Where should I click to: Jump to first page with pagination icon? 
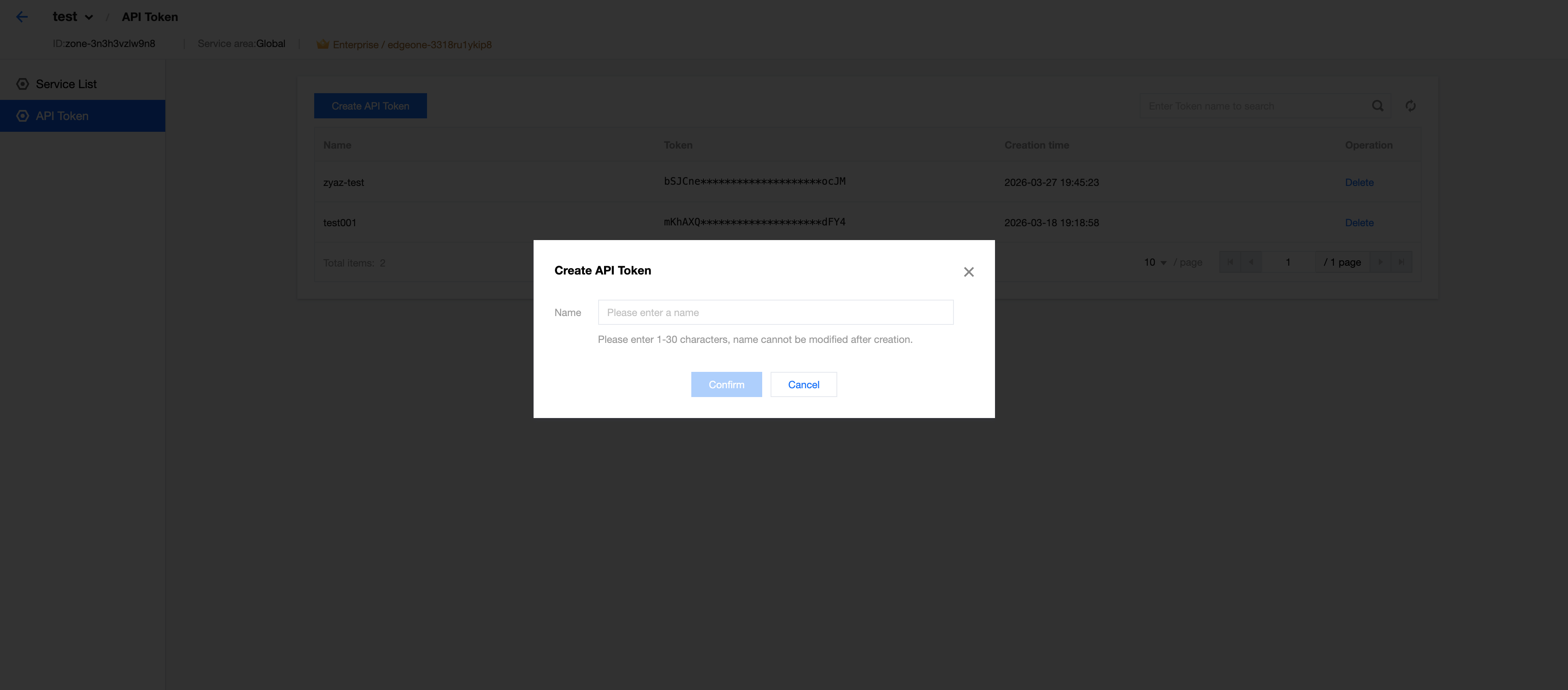(1229, 262)
